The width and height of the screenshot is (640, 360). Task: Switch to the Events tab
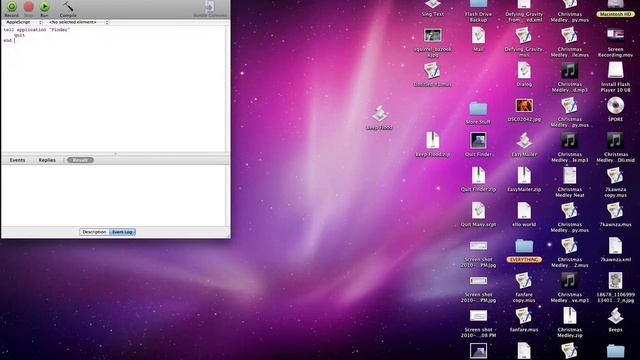tap(17, 160)
